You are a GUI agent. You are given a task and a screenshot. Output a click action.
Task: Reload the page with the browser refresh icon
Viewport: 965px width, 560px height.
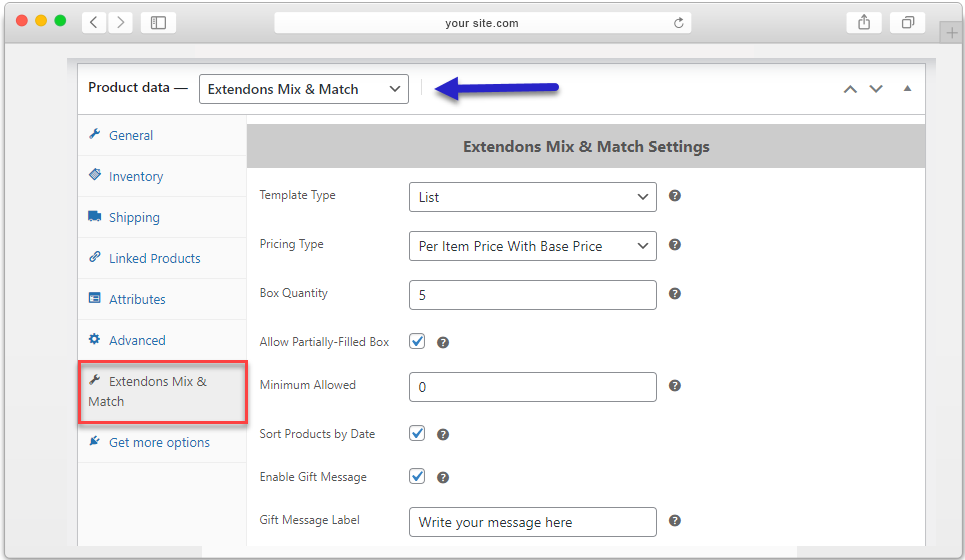[678, 23]
